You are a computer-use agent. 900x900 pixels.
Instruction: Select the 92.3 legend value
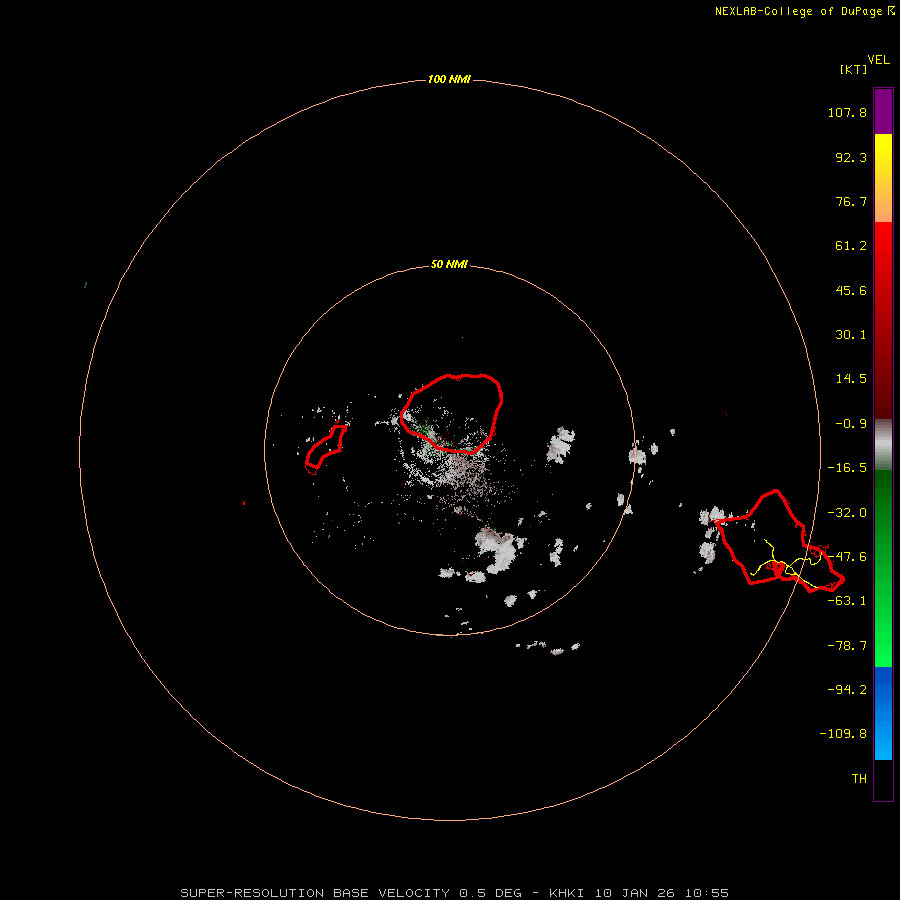(851, 157)
